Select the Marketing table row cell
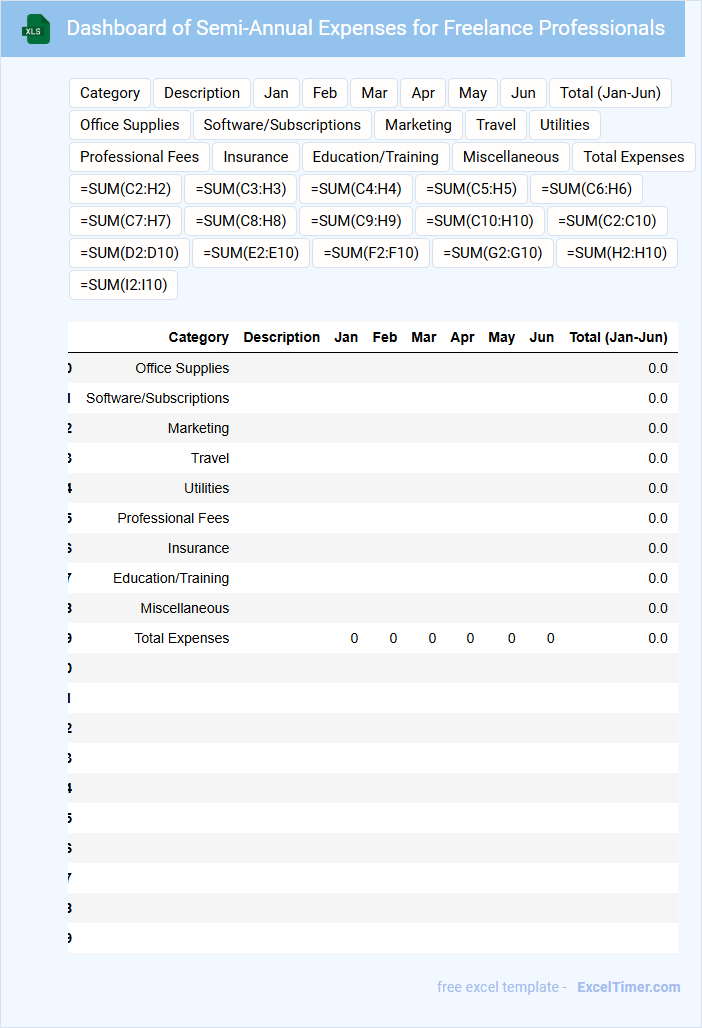The image size is (702, 1028). tap(198, 429)
